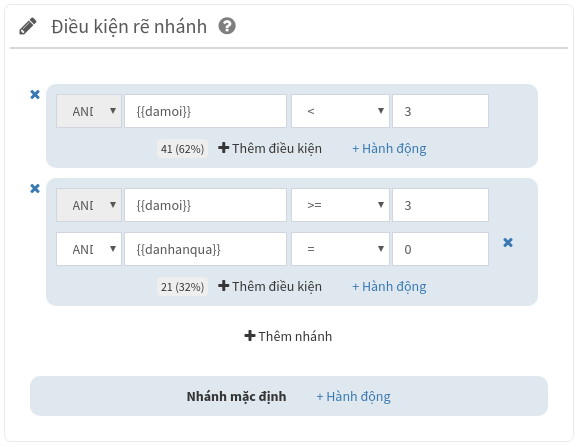Click the 41 (62%) count badge
Viewport: 578px width, 447px height.
pyautogui.click(x=182, y=149)
